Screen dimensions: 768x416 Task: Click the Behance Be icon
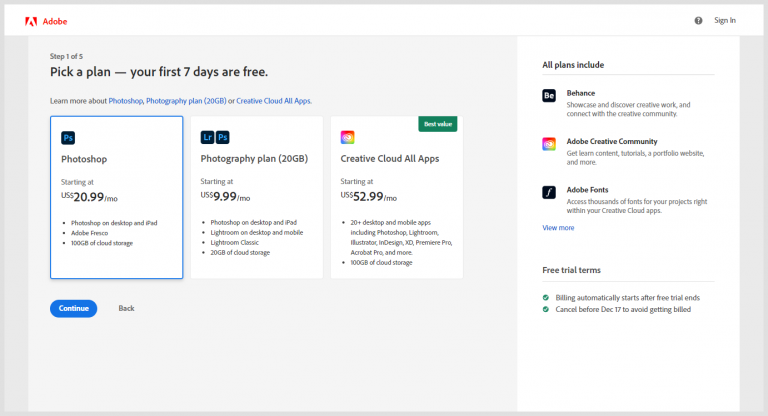pos(549,96)
